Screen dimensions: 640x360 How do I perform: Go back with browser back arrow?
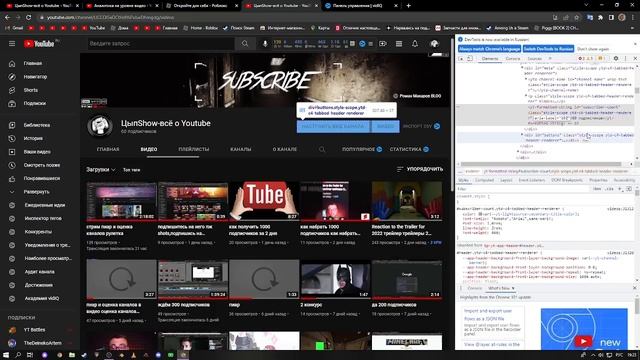[x=7, y=17]
